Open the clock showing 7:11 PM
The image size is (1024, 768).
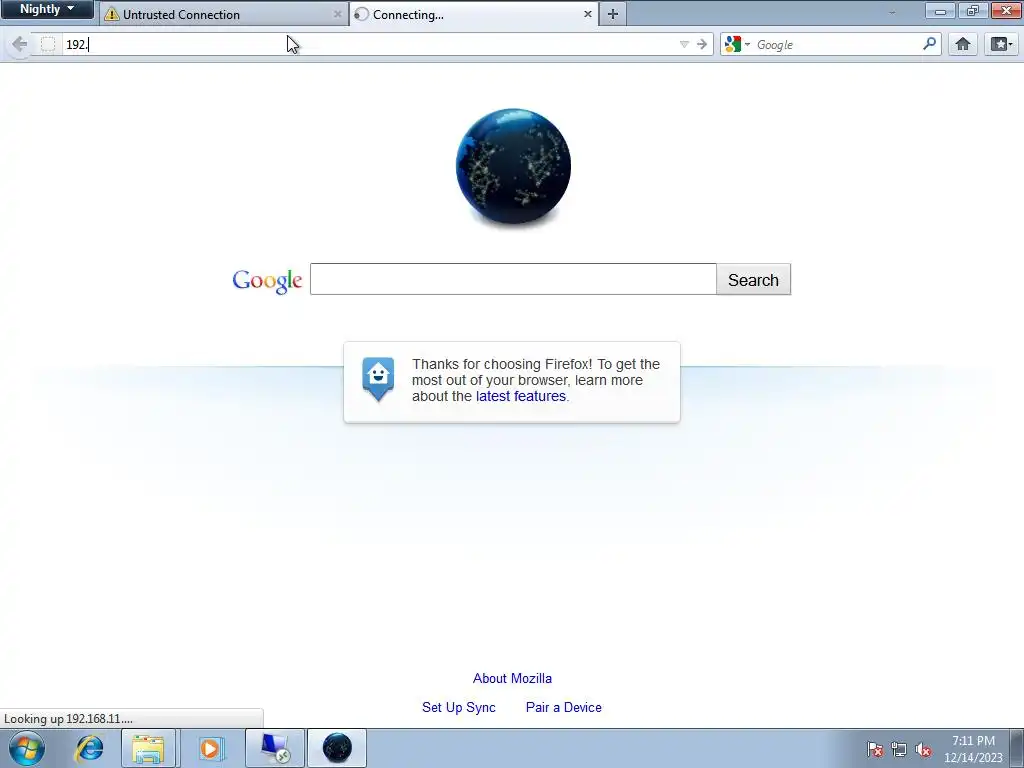(973, 749)
